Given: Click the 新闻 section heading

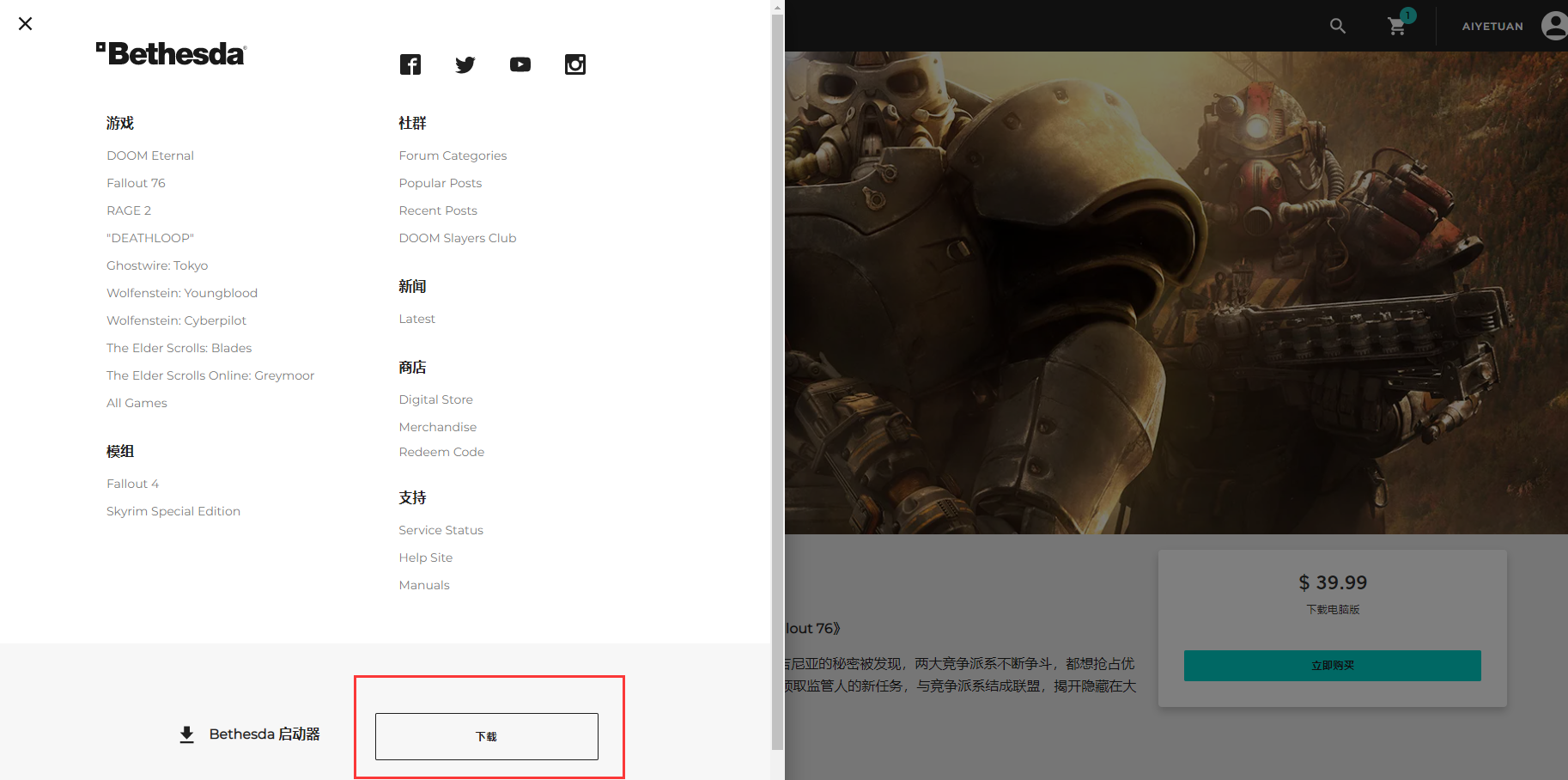Looking at the screenshot, I should point(412,286).
